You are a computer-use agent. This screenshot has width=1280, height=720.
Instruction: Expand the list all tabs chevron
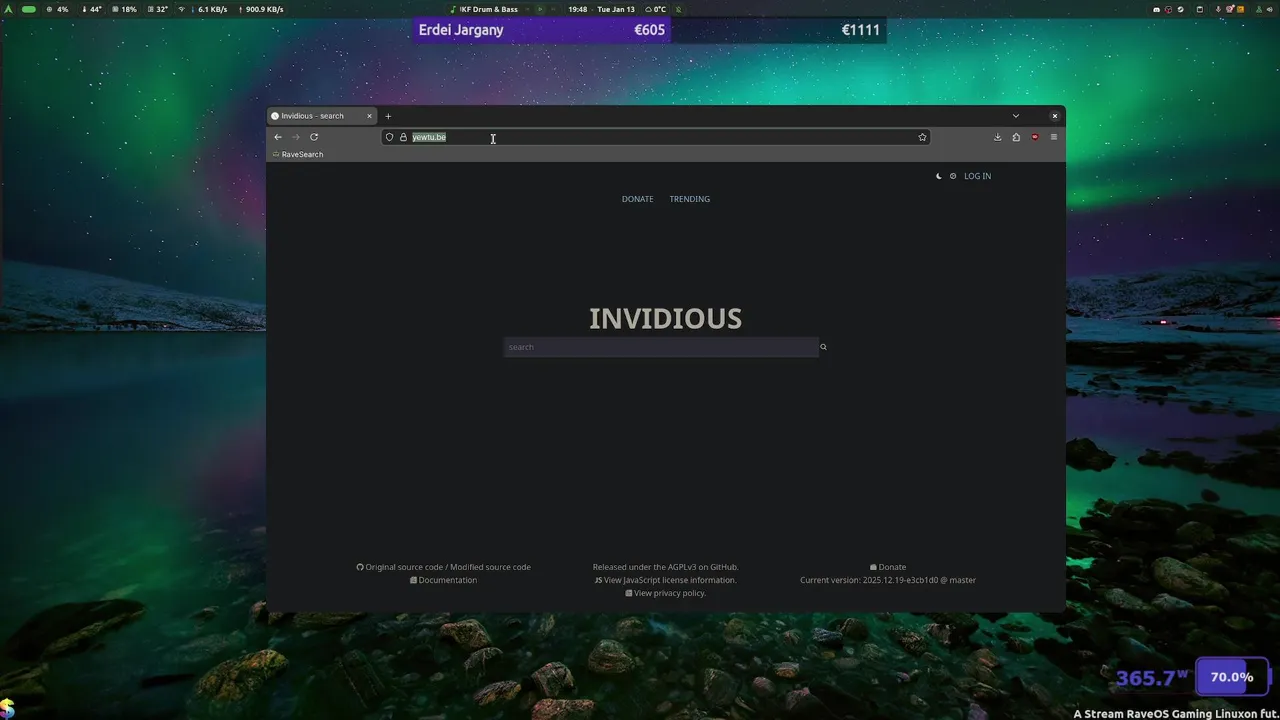1016,116
